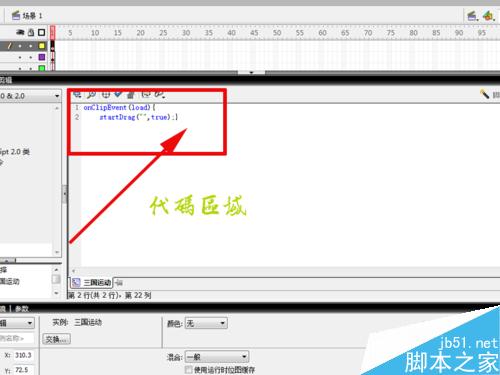Click Insert target path crosshair icon
This screenshot has width=500, height=375.
[x=105, y=95]
